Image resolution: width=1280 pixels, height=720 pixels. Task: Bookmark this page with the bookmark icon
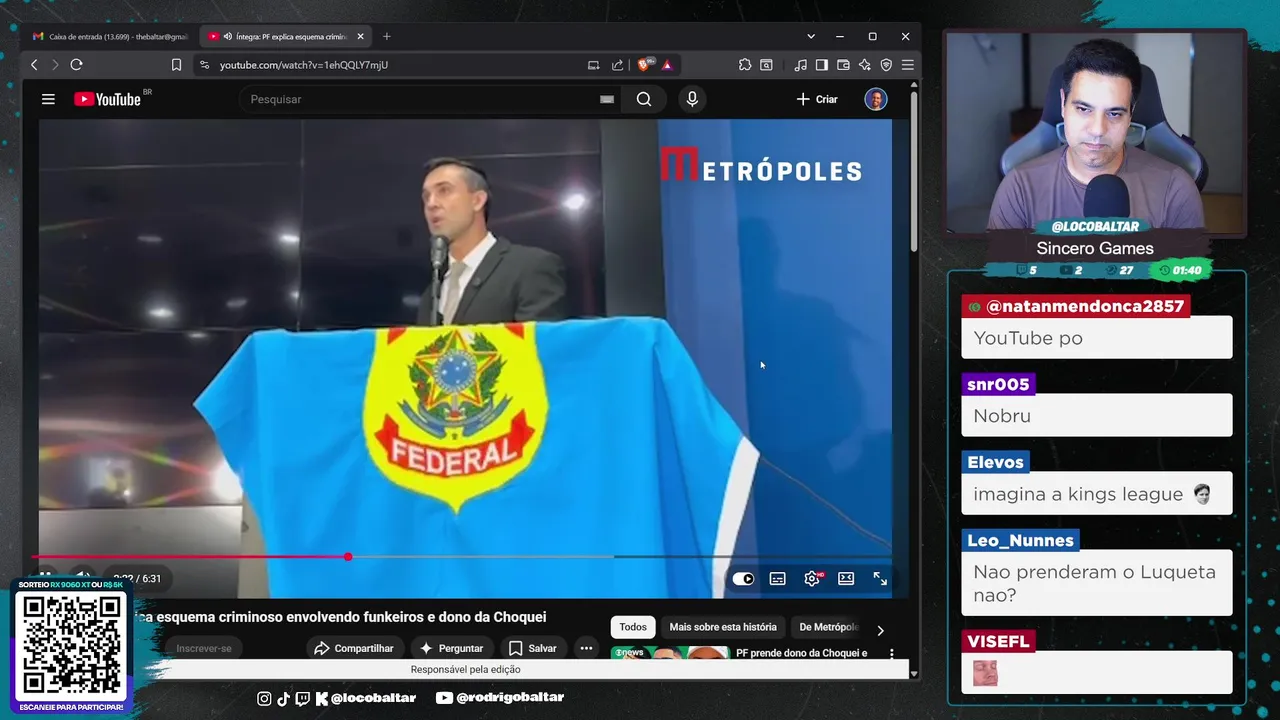coord(176,65)
